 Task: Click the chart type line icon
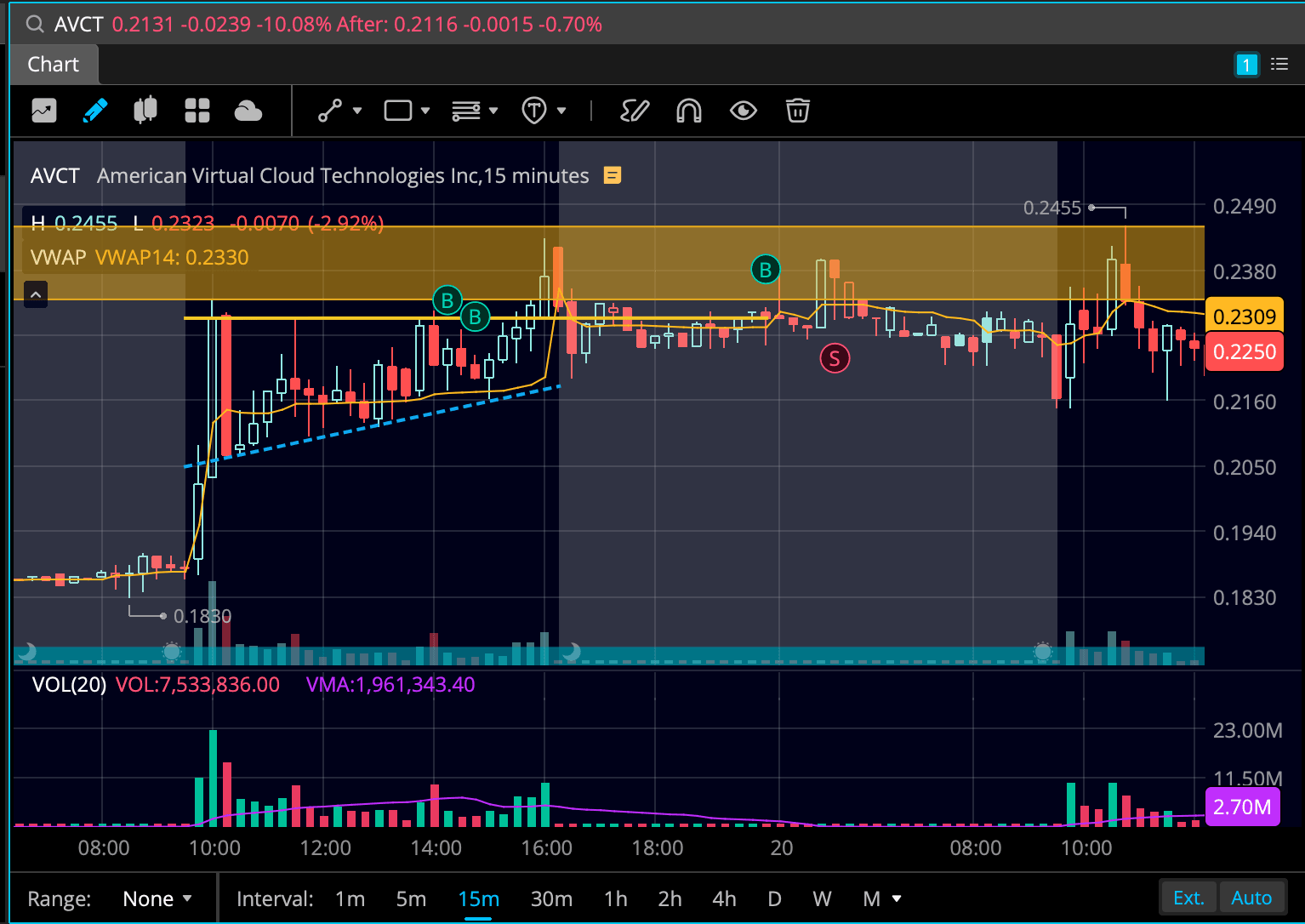click(44, 111)
